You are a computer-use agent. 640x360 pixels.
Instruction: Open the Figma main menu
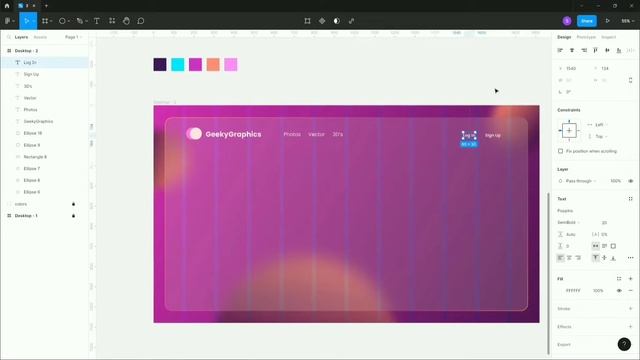10,21
